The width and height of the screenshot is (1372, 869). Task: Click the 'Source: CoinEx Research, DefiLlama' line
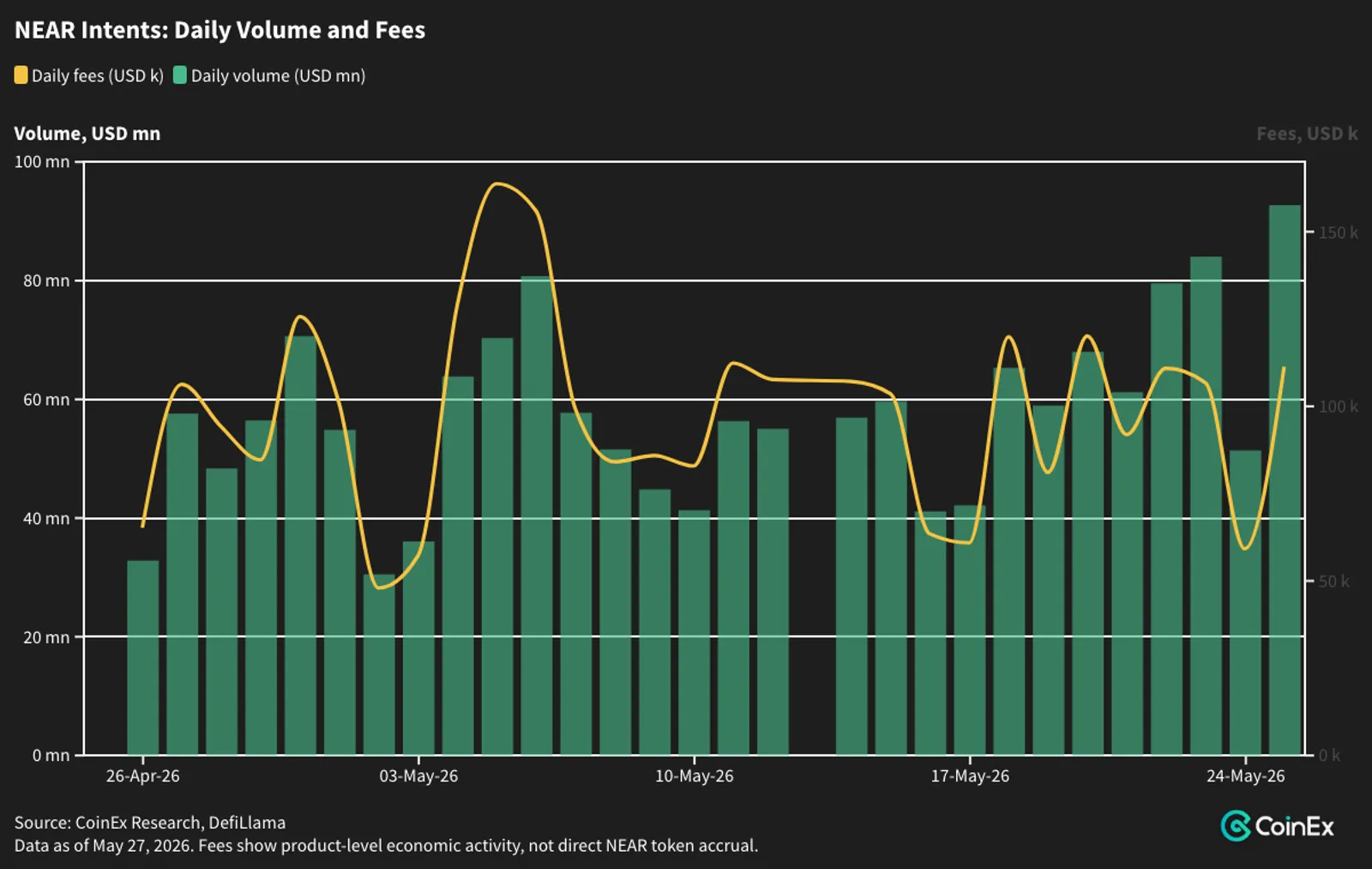point(150,823)
